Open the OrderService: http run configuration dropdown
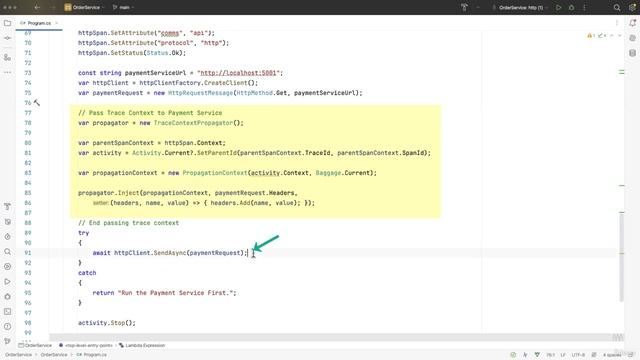 [520, 7]
